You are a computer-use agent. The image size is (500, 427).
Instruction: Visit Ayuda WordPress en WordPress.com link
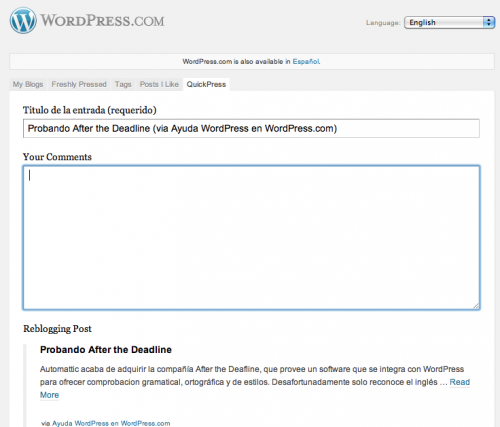pos(111,423)
